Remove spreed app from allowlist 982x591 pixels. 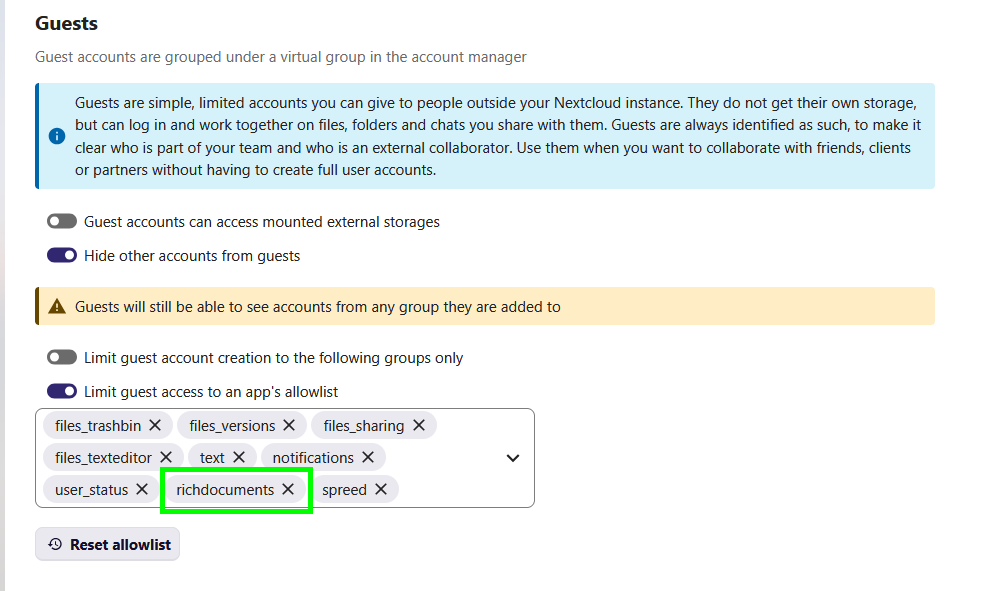[x=381, y=489]
